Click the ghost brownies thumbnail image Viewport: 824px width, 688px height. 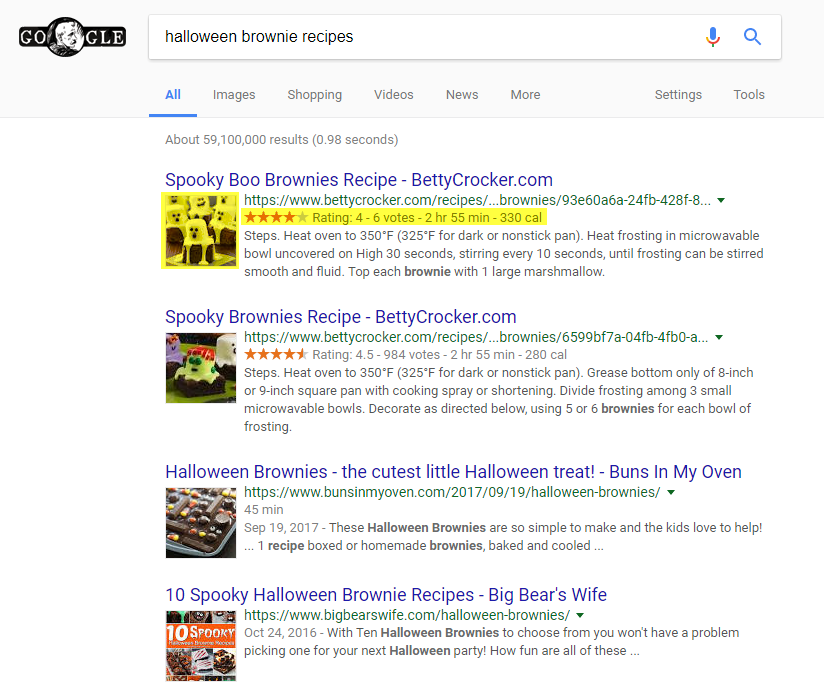[200, 231]
